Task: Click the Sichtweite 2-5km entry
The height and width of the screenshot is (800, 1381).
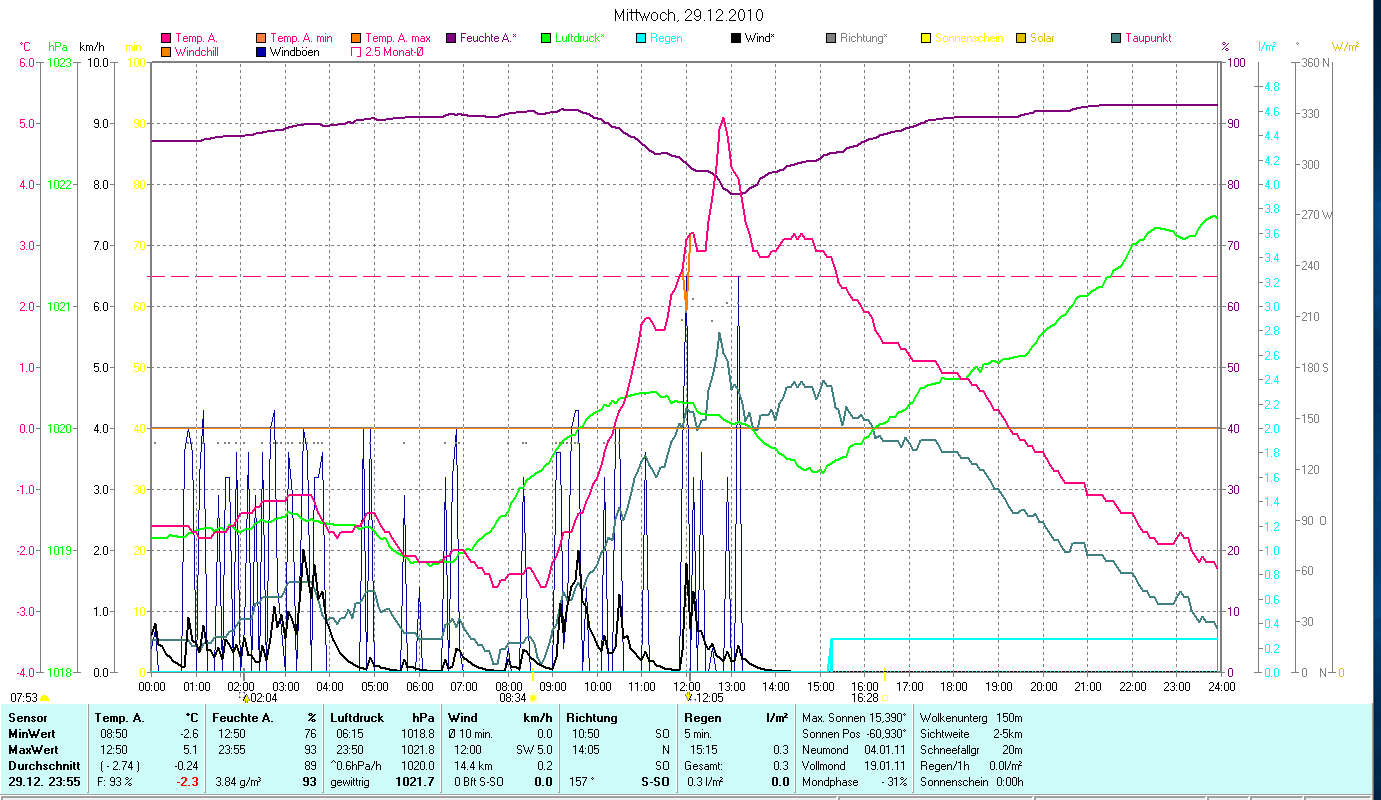Action: tap(970, 734)
